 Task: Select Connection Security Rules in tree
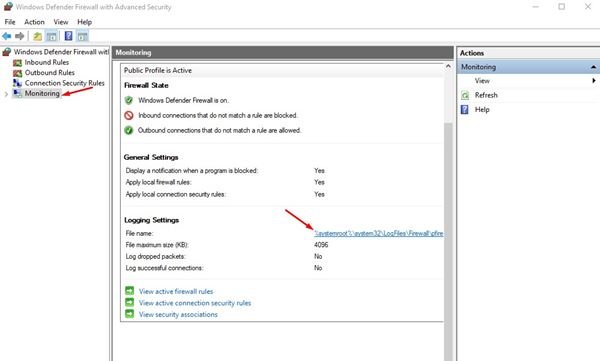(x=65, y=83)
